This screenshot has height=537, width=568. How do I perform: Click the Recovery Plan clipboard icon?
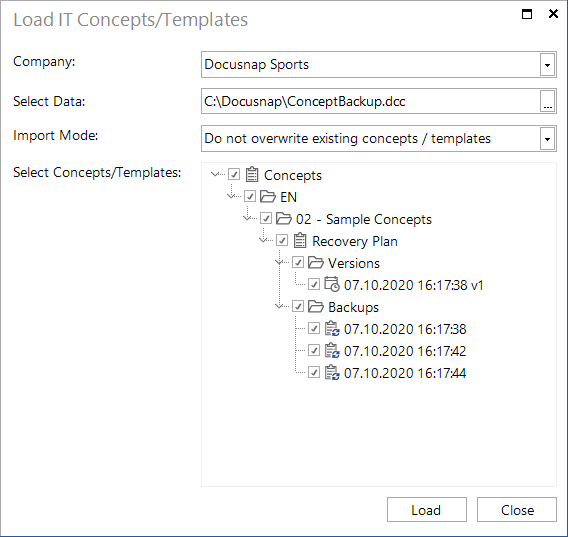[x=300, y=240]
